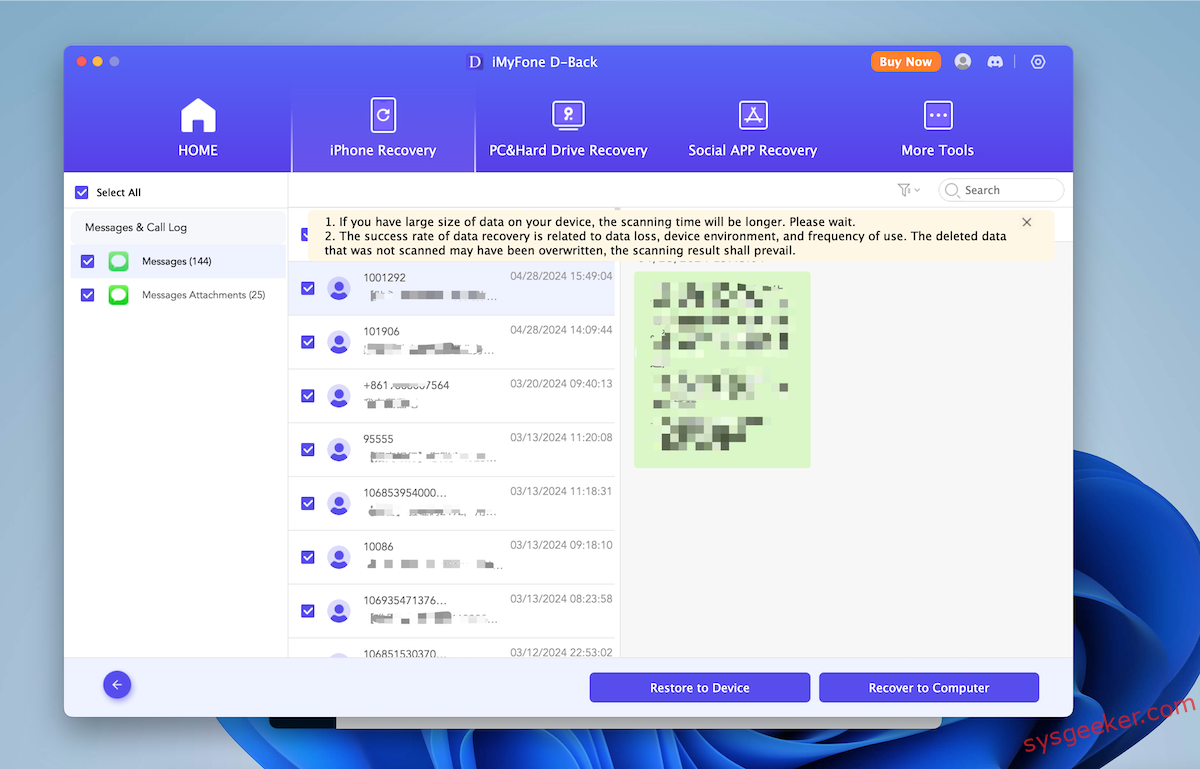Click contact avatar for 106853954000
The width and height of the screenshot is (1200, 769).
coord(339,504)
